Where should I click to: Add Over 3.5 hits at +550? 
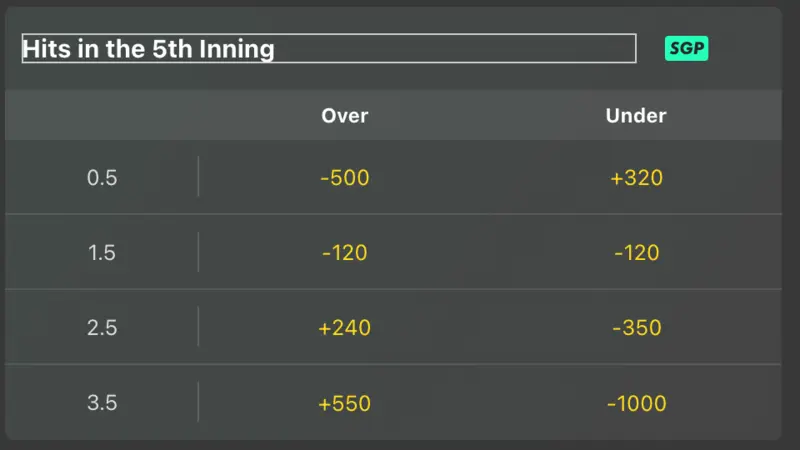[345, 404]
